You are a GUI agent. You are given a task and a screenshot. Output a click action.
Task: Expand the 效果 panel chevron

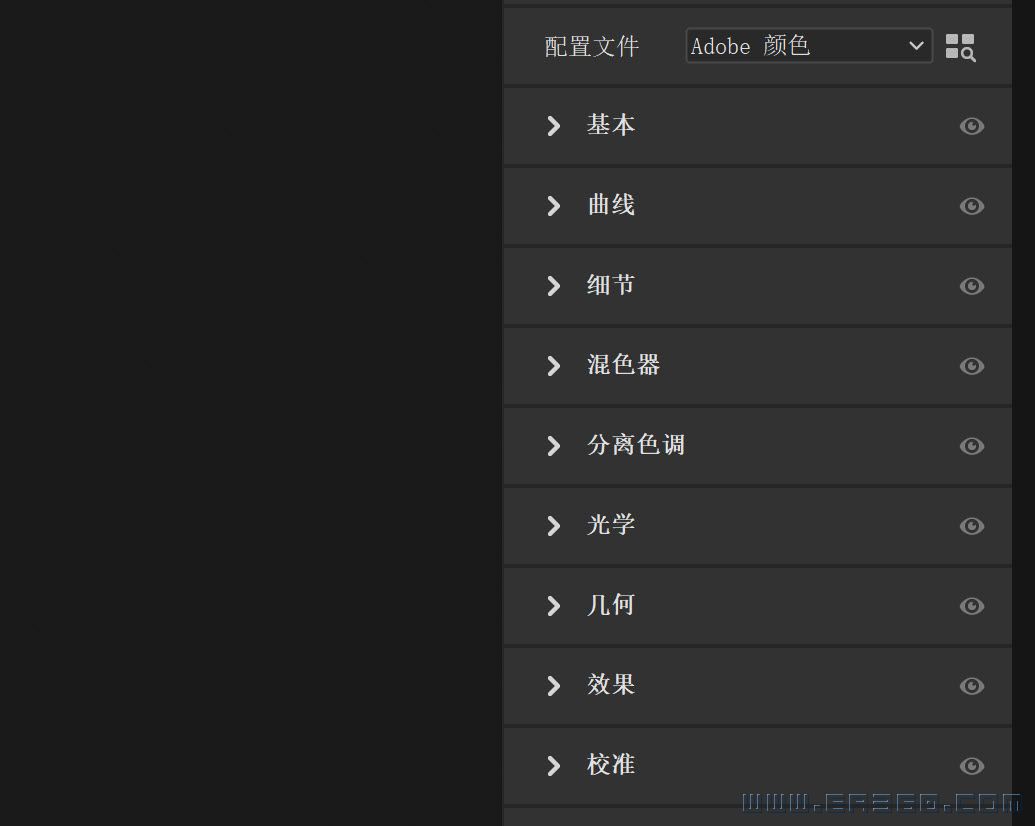pos(553,686)
